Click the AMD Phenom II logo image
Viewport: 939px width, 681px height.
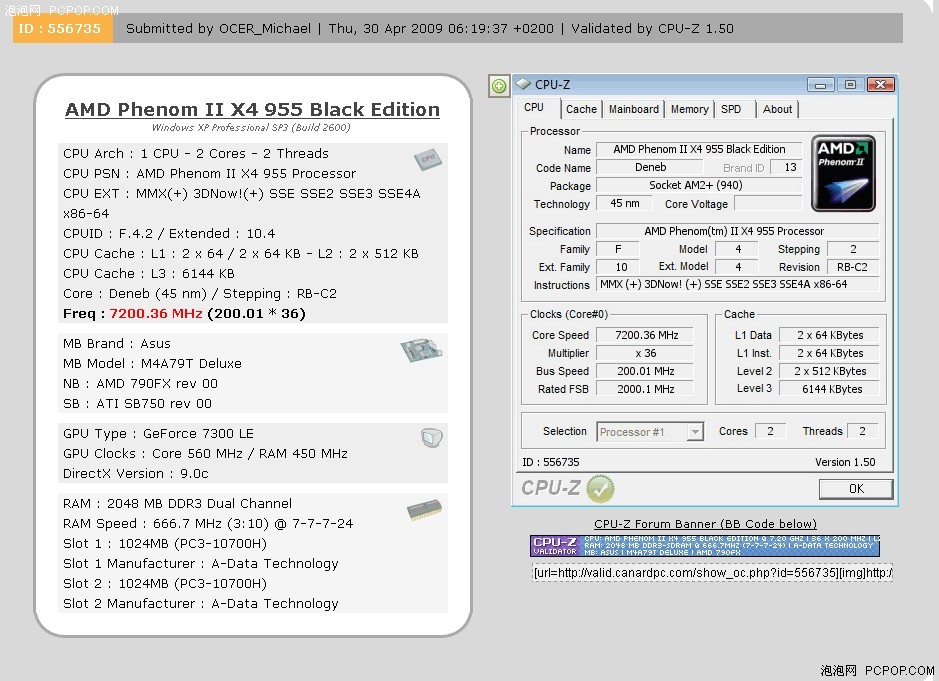click(843, 174)
